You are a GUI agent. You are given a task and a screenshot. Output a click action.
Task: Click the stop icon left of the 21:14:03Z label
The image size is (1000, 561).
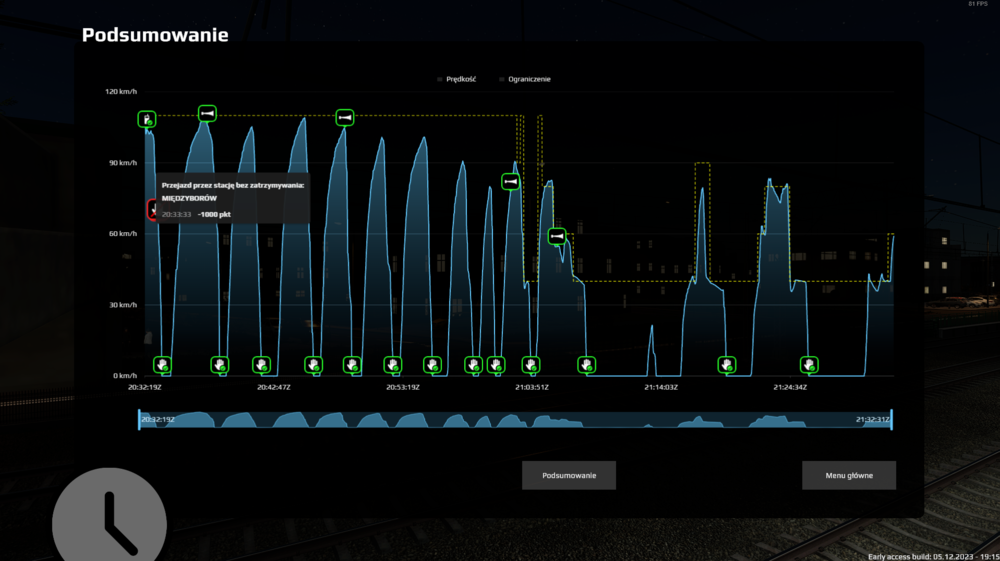pyautogui.click(x=587, y=364)
